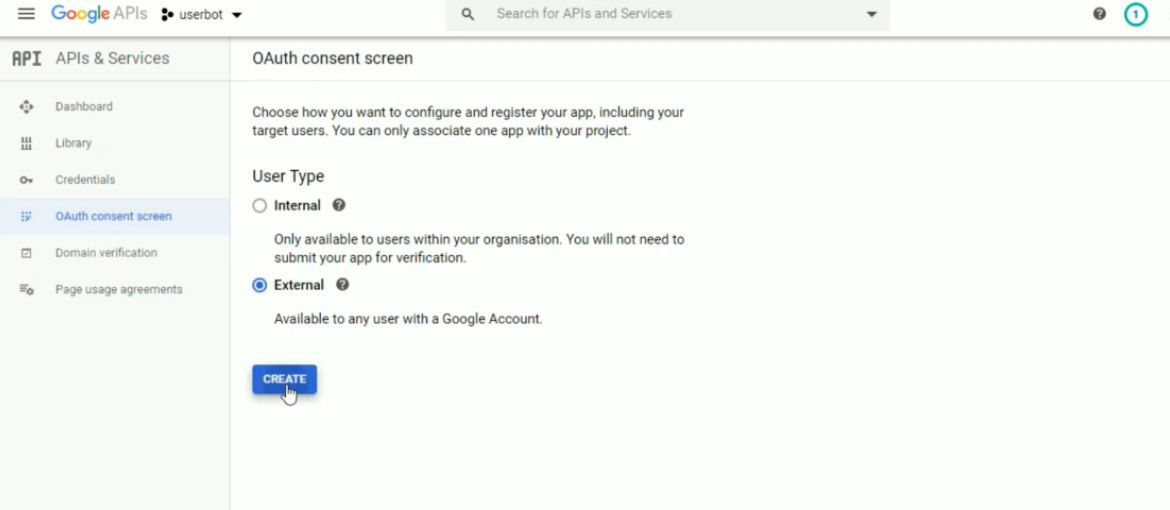
Task: Expand the search bar dropdown arrow
Action: click(871, 15)
